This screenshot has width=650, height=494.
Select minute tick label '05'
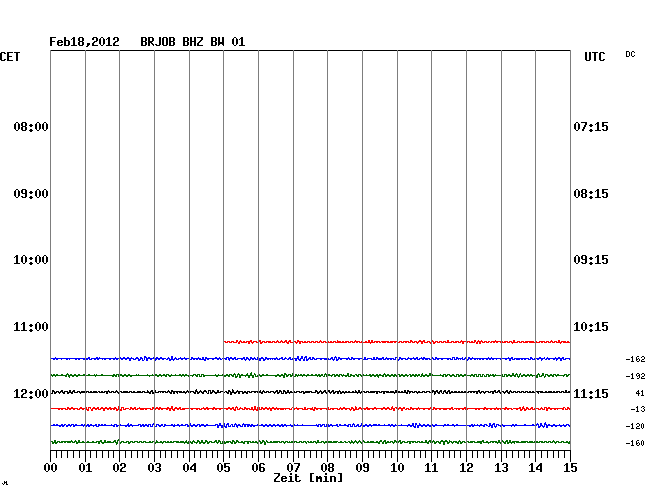[223, 468]
